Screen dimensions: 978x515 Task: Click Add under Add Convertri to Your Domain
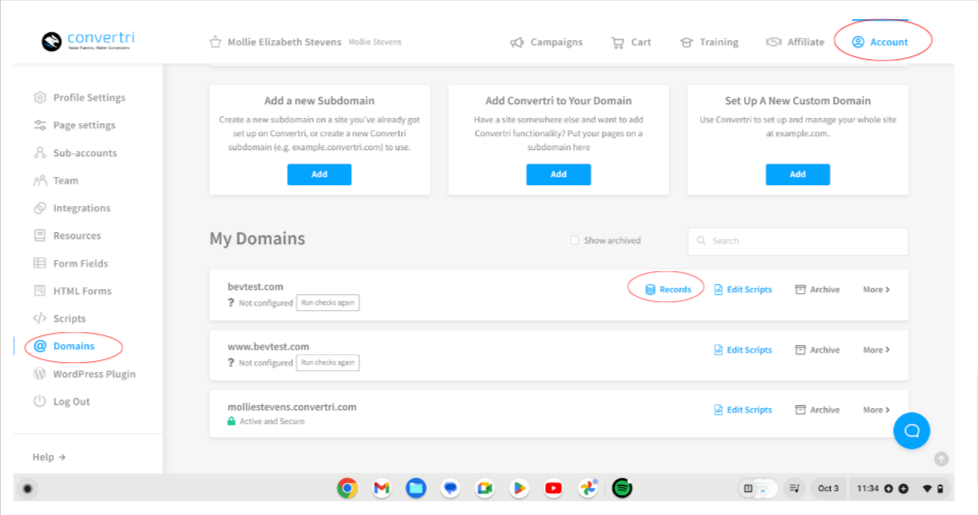click(558, 175)
